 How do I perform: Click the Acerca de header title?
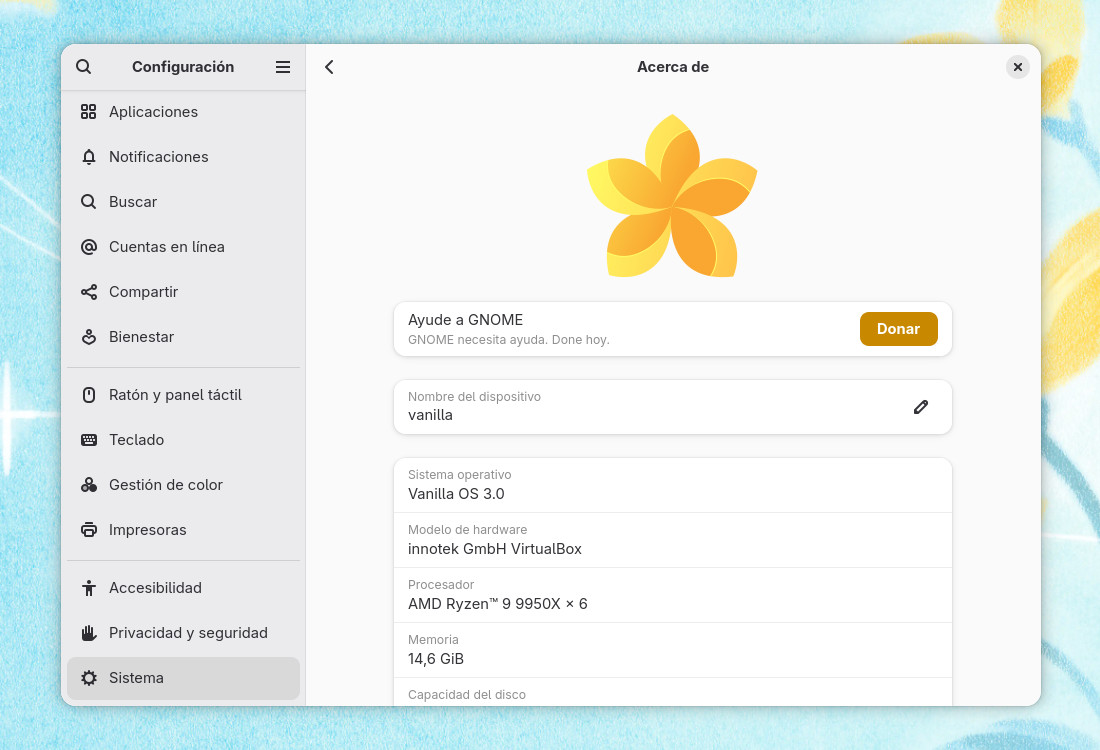pyautogui.click(x=673, y=67)
